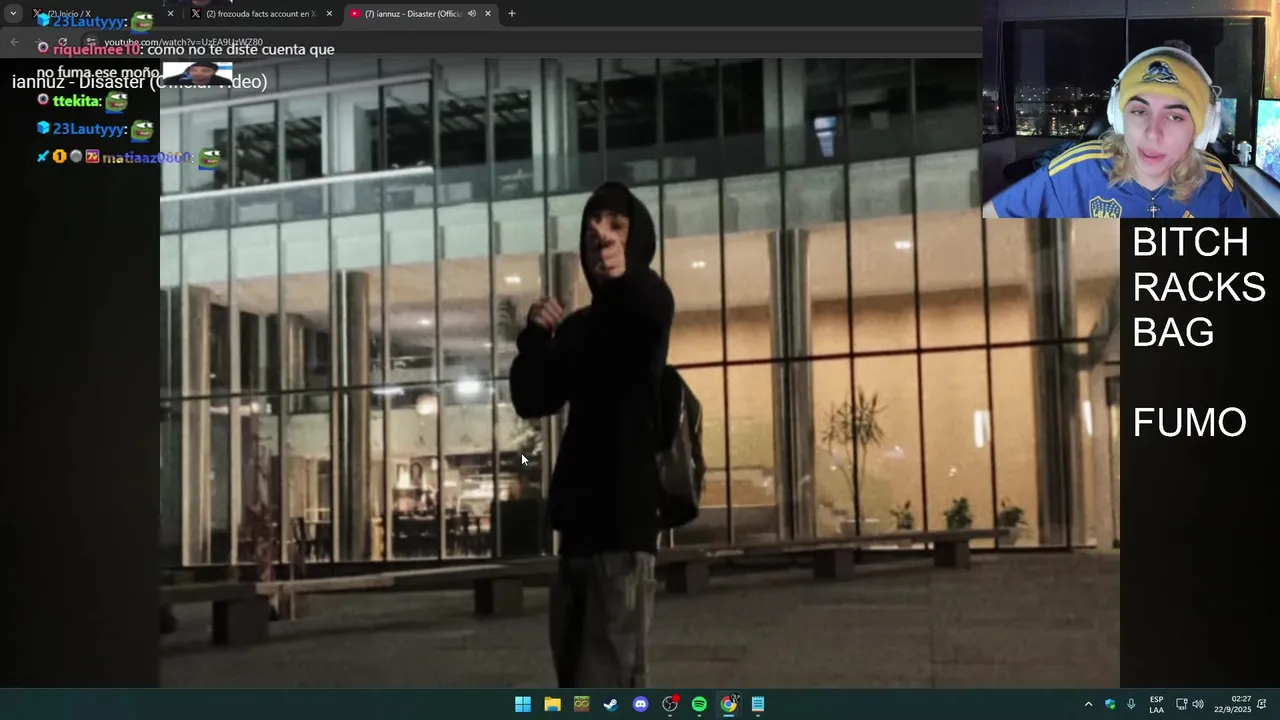Image resolution: width=1280 pixels, height=720 pixels.
Task: Open Discord from the taskbar
Action: 641,704
